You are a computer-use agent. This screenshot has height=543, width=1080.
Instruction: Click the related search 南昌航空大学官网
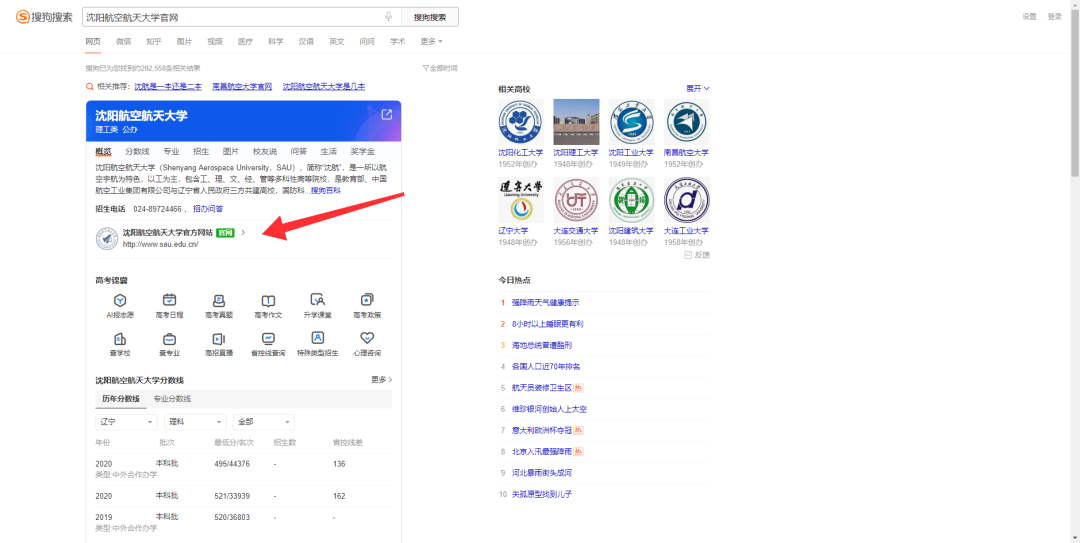click(x=242, y=87)
